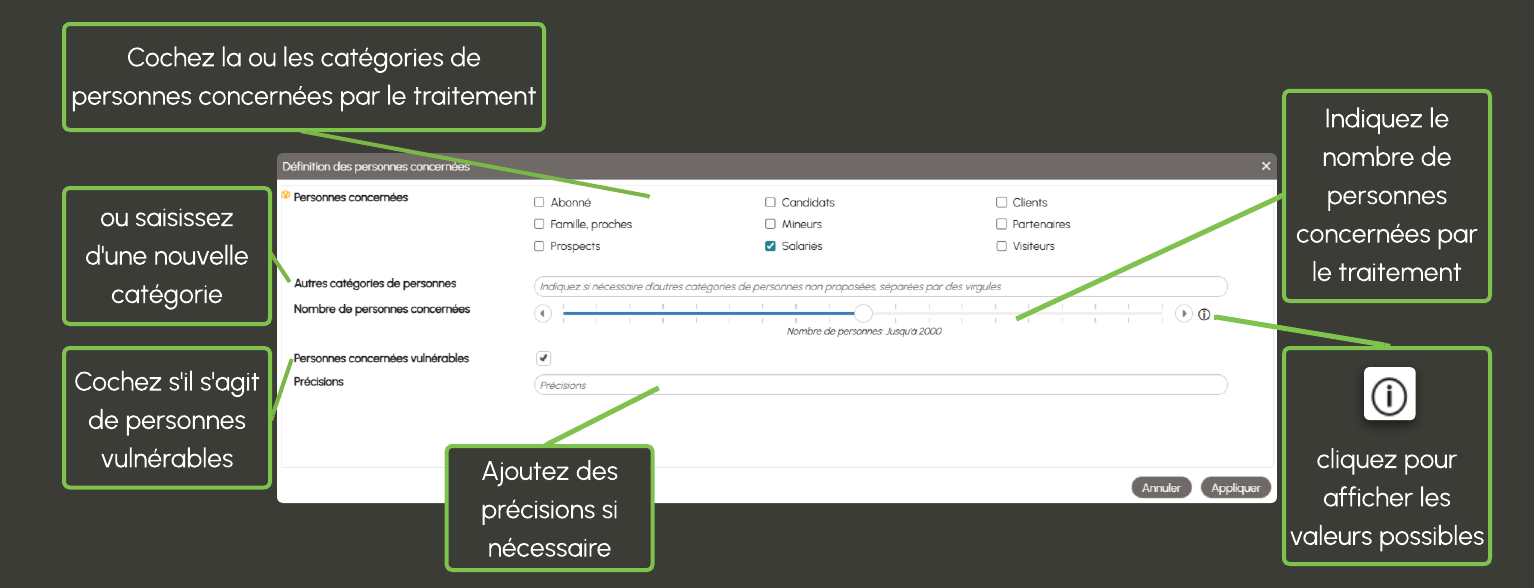
Task: Check the Abonné checkbox
Action: [x=540, y=203]
